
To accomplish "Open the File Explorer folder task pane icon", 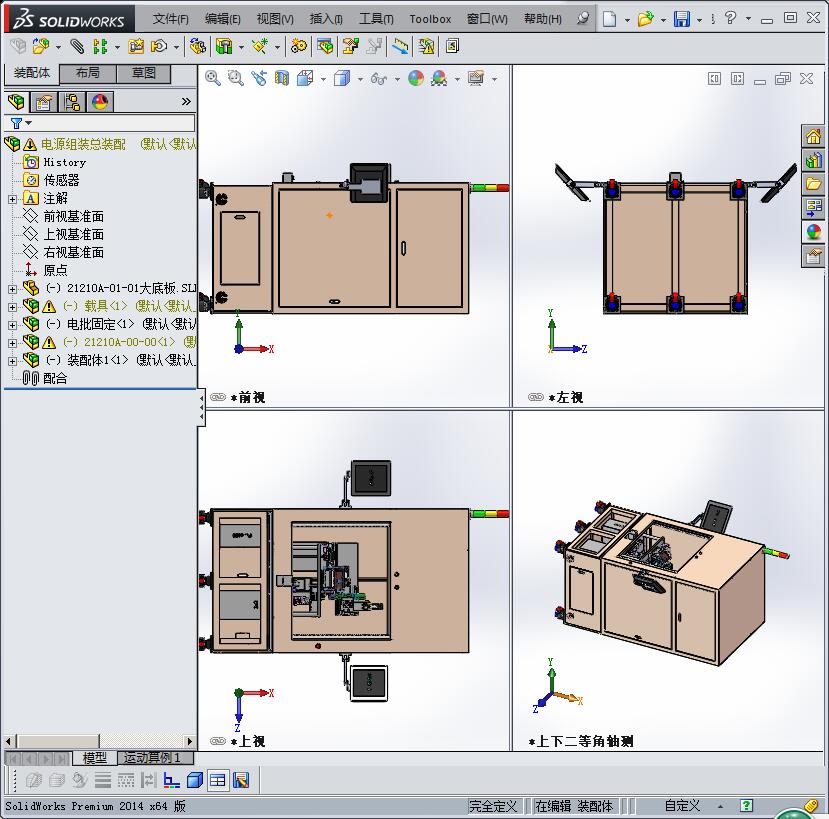I will click(x=814, y=183).
